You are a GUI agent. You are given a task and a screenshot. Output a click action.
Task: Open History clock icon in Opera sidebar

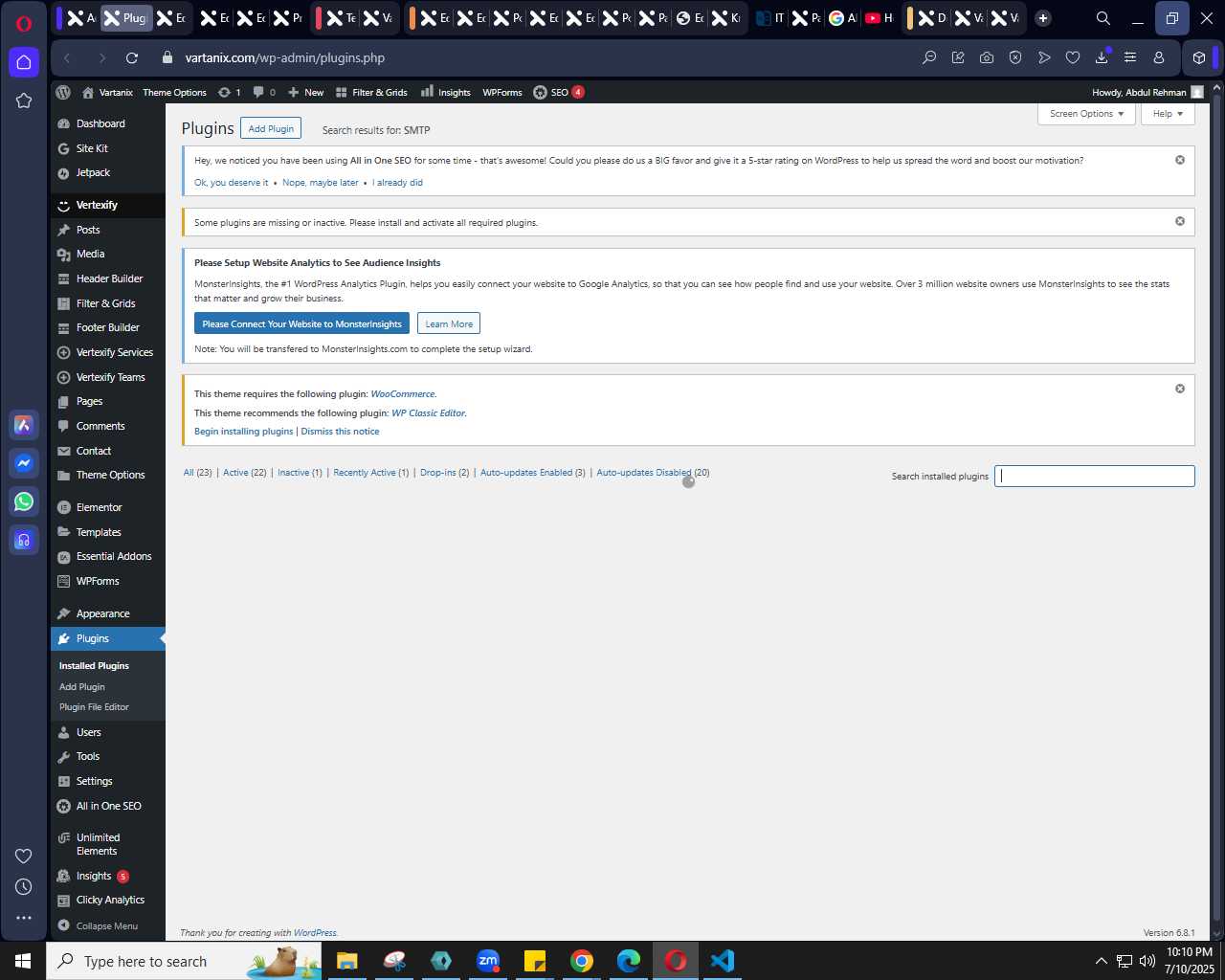pos(24,887)
